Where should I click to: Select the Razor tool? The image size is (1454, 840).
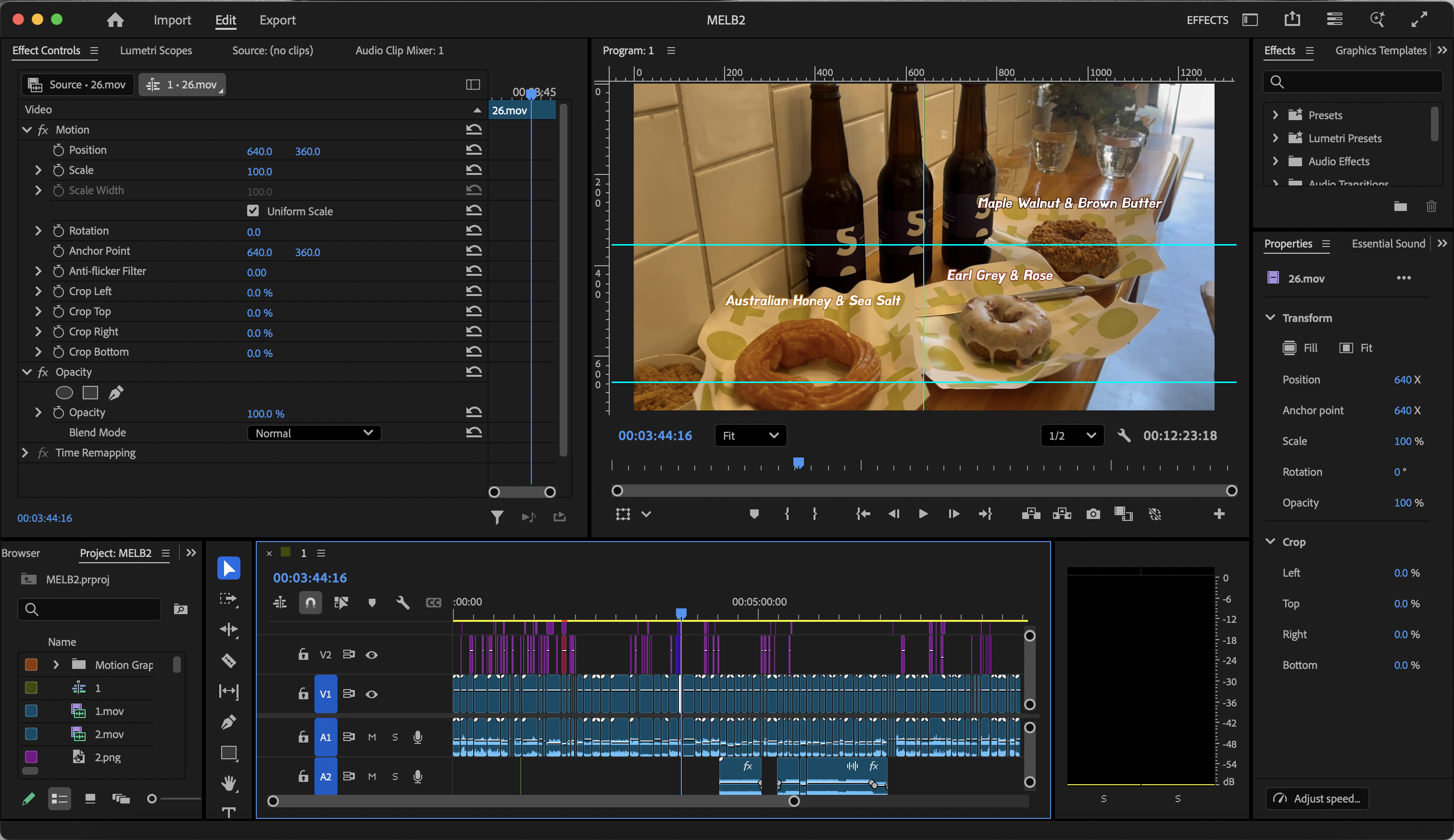228,661
